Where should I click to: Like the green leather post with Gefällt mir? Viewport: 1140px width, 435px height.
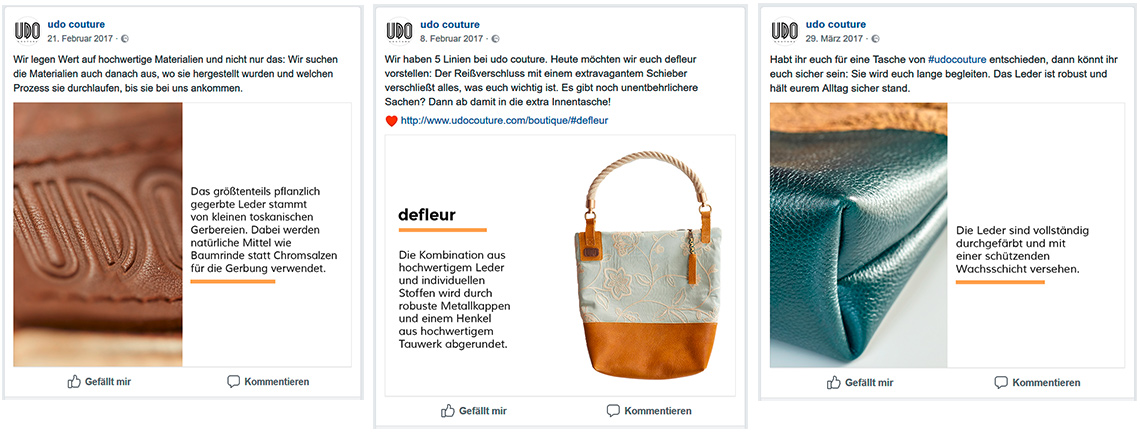[860, 383]
